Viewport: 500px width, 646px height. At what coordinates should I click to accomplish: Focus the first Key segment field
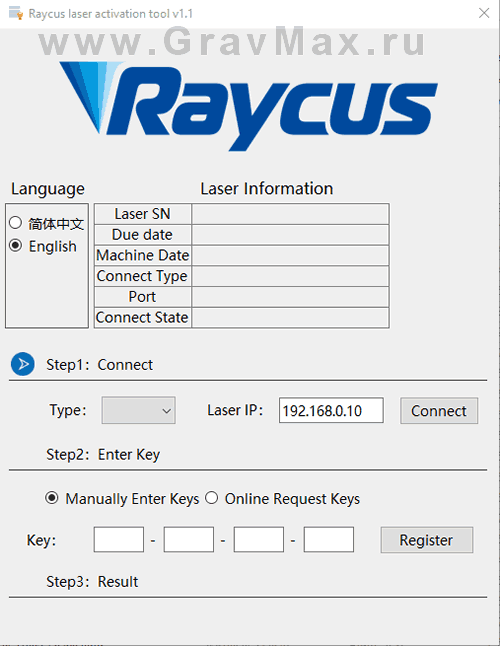pos(119,539)
